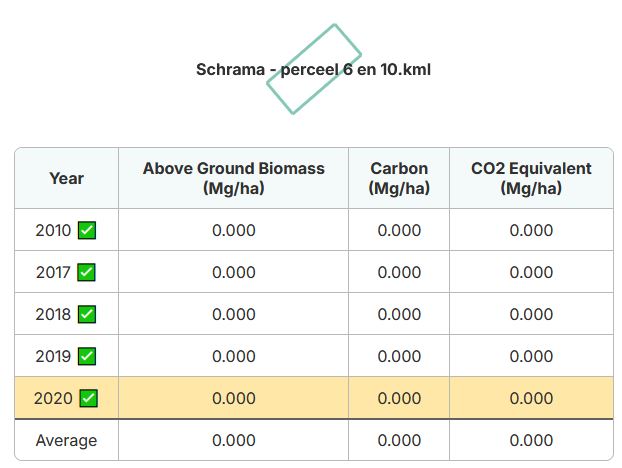
Task: Disable the 2019 year checkbox
Action: tap(87, 356)
